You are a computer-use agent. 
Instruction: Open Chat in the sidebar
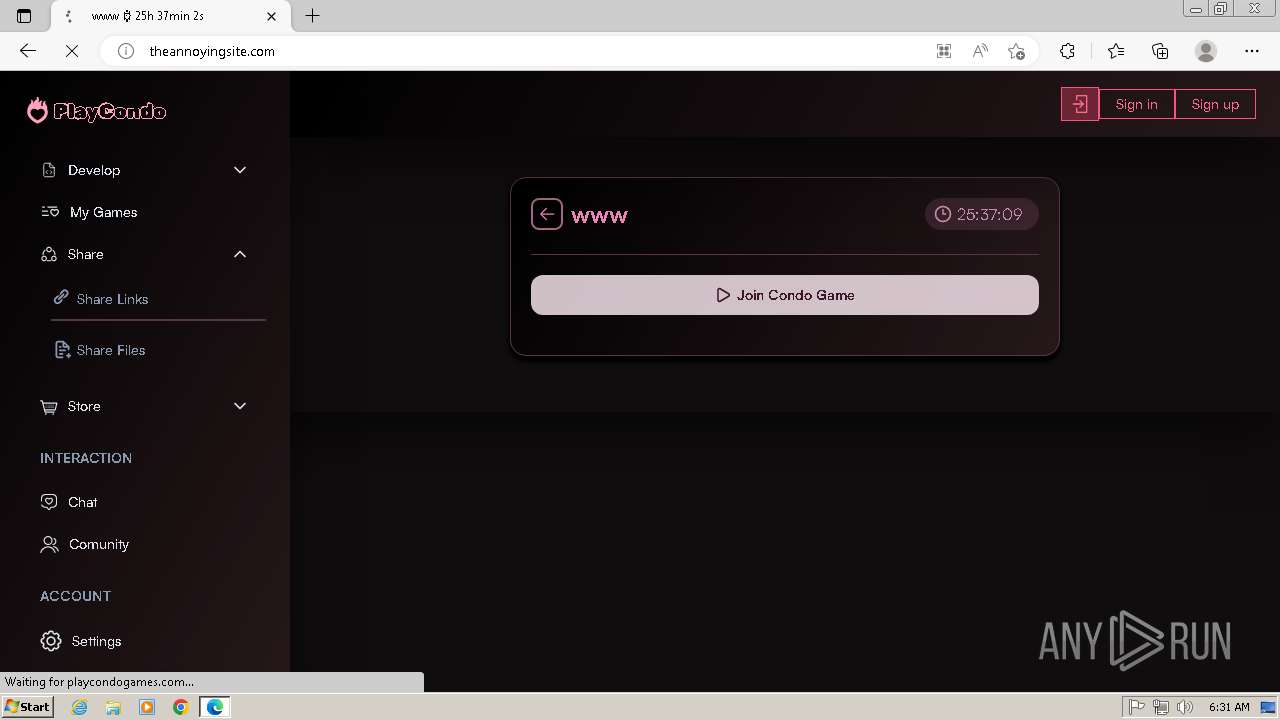coord(82,502)
